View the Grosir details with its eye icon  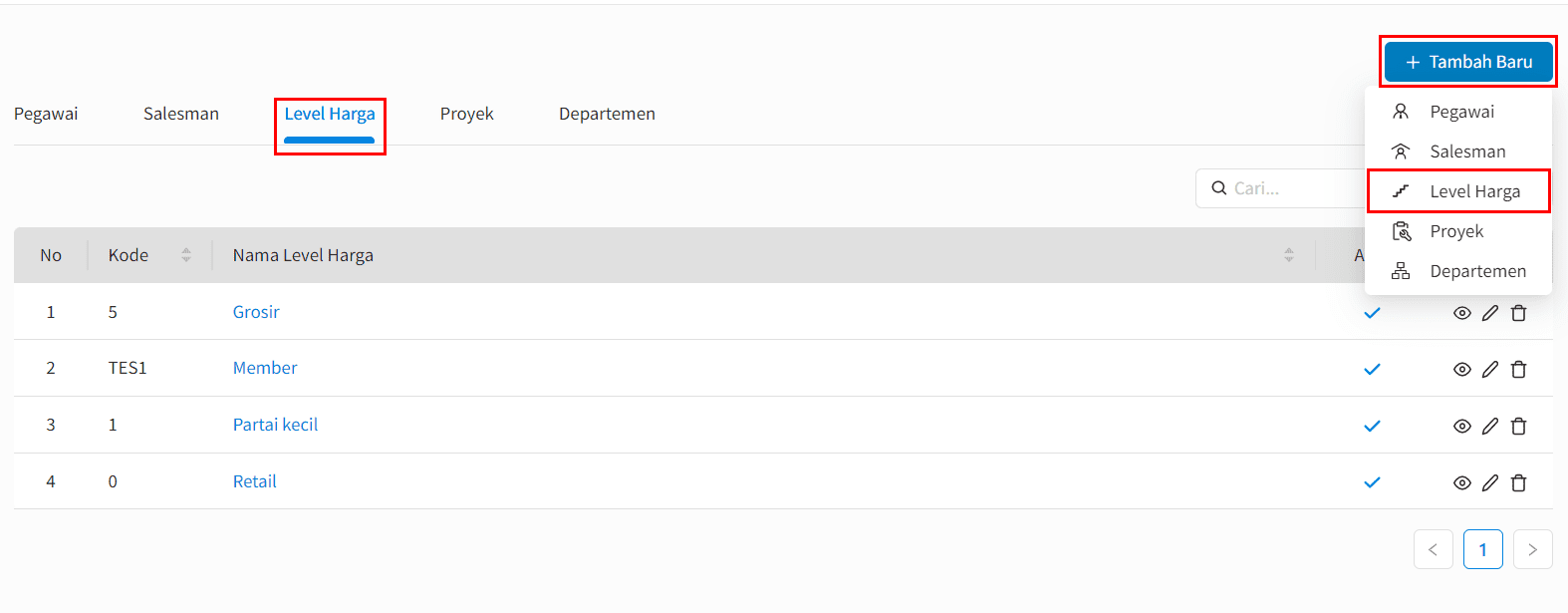click(x=1462, y=313)
